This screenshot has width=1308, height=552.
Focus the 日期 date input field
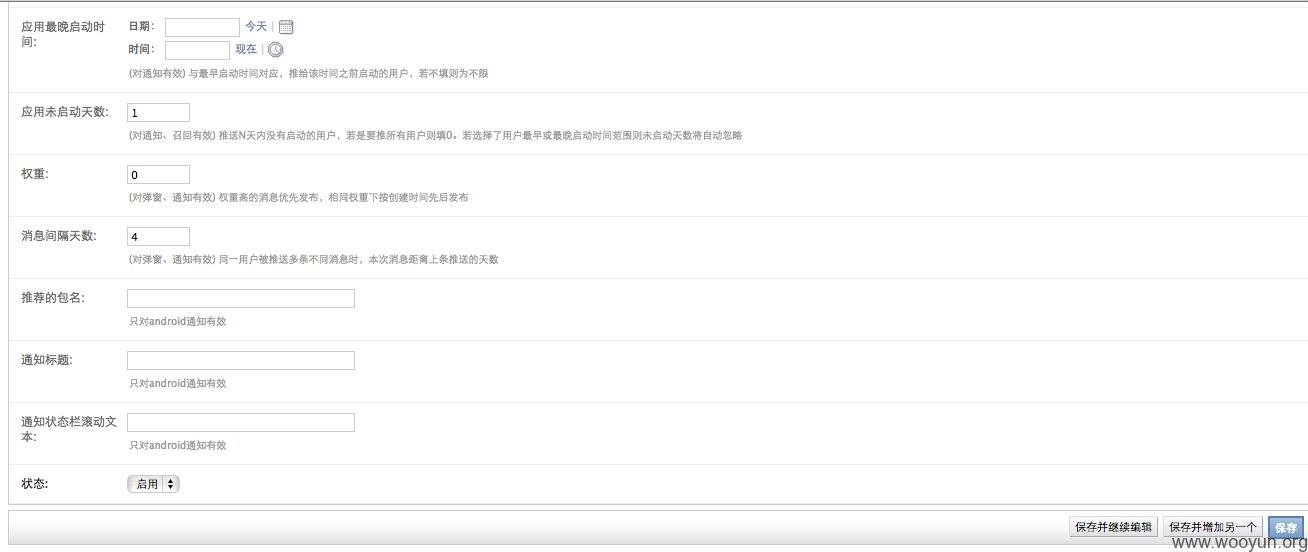tap(202, 27)
